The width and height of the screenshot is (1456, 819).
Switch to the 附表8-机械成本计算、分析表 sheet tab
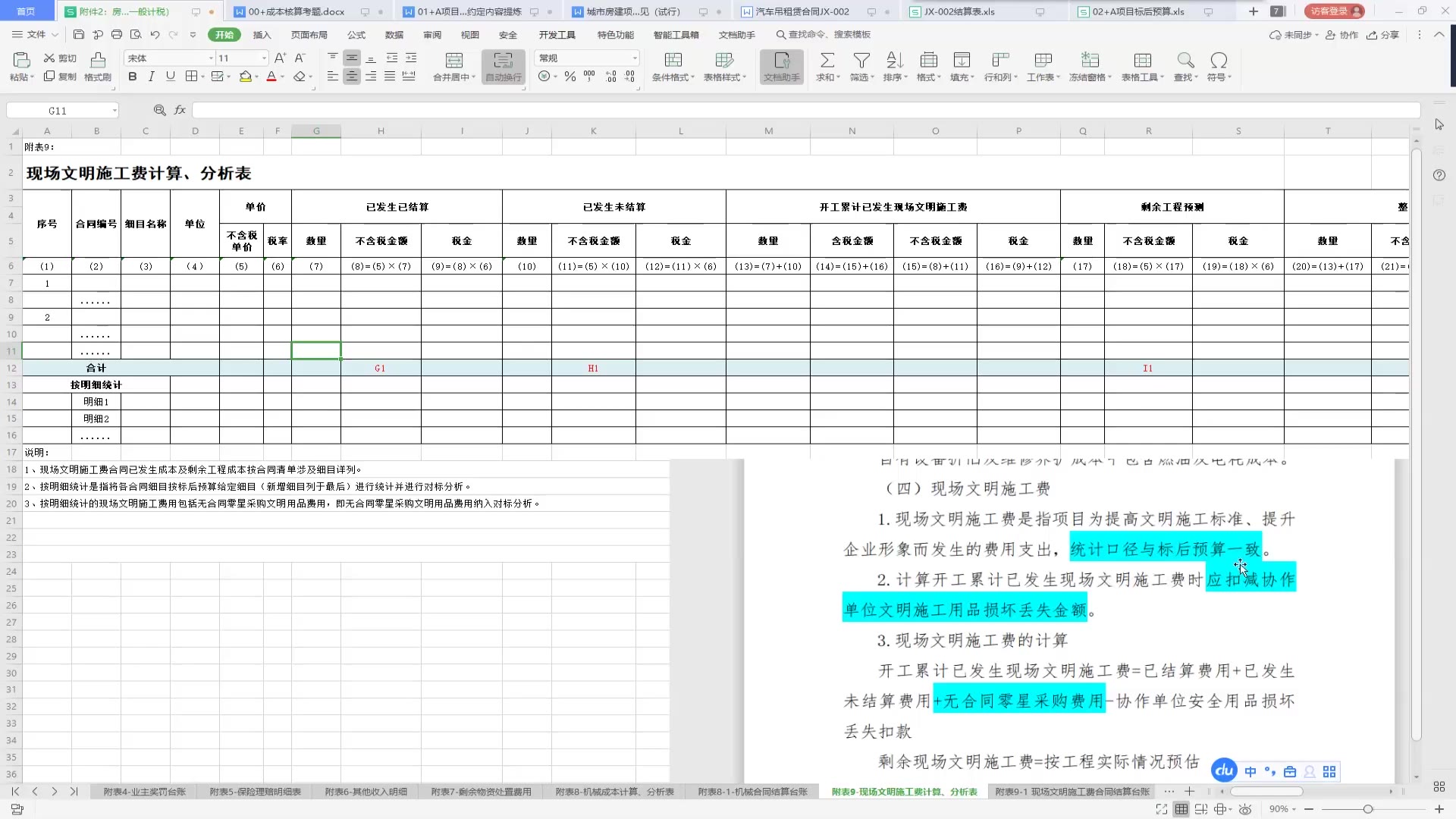614,792
